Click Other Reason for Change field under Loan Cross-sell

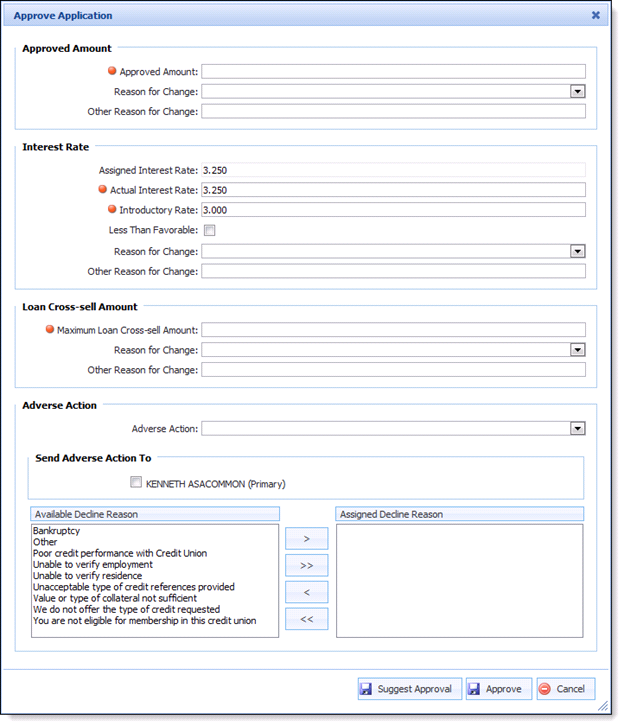[393, 369]
